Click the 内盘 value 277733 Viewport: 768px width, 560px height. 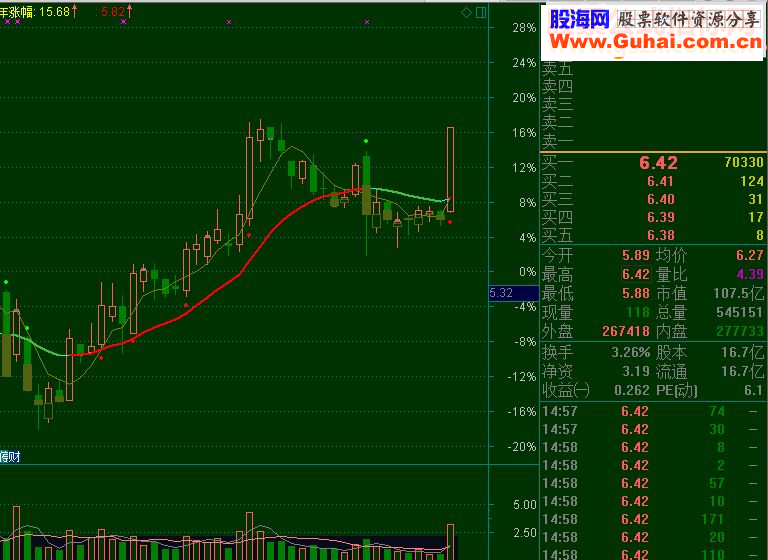tap(740, 331)
